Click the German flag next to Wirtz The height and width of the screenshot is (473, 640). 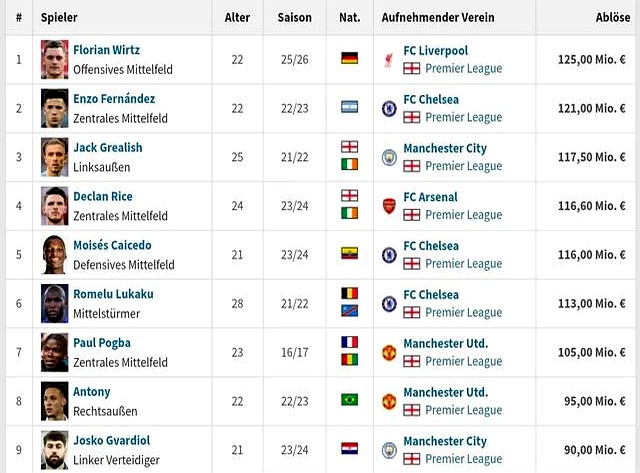click(349, 58)
